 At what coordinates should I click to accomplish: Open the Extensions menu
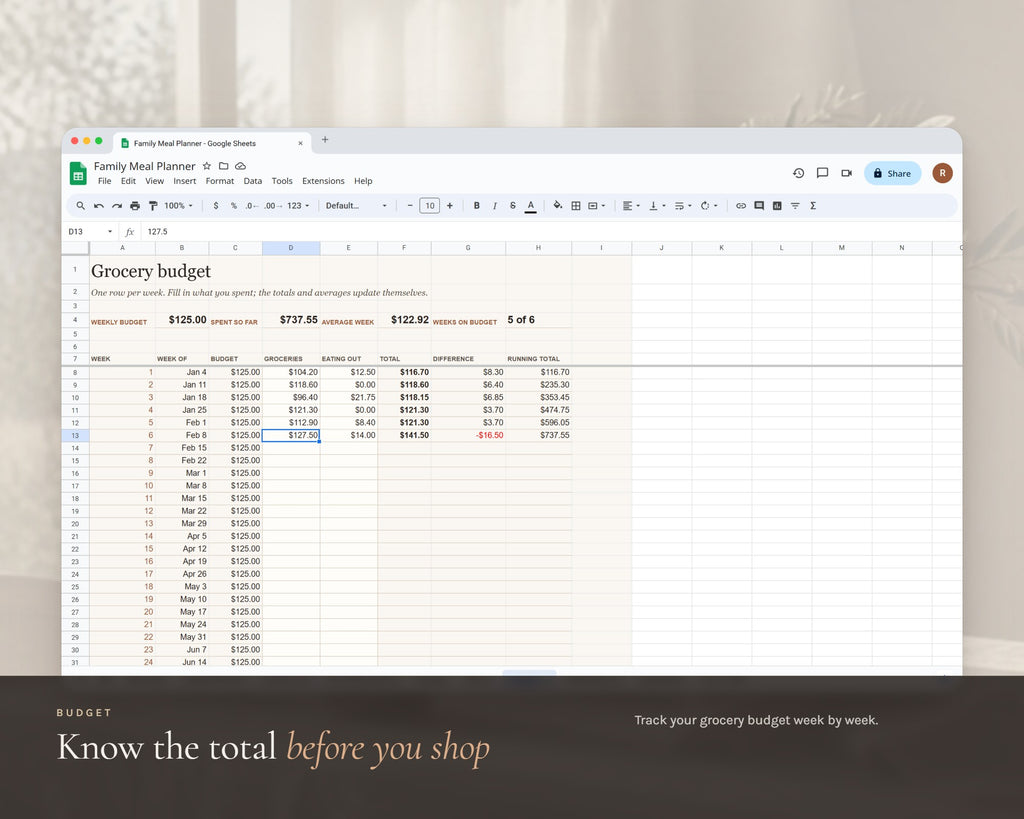click(323, 181)
